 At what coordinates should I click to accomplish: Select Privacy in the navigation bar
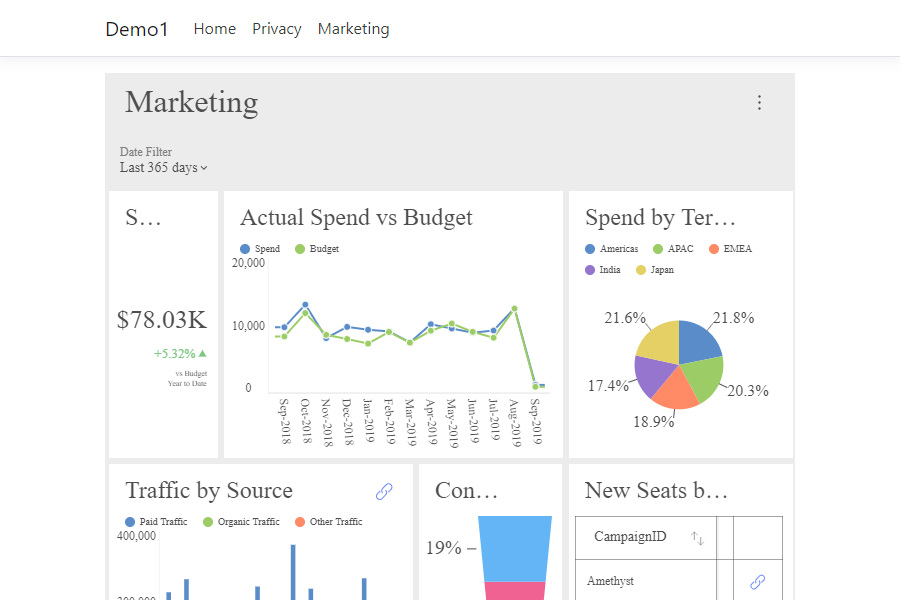tap(276, 28)
